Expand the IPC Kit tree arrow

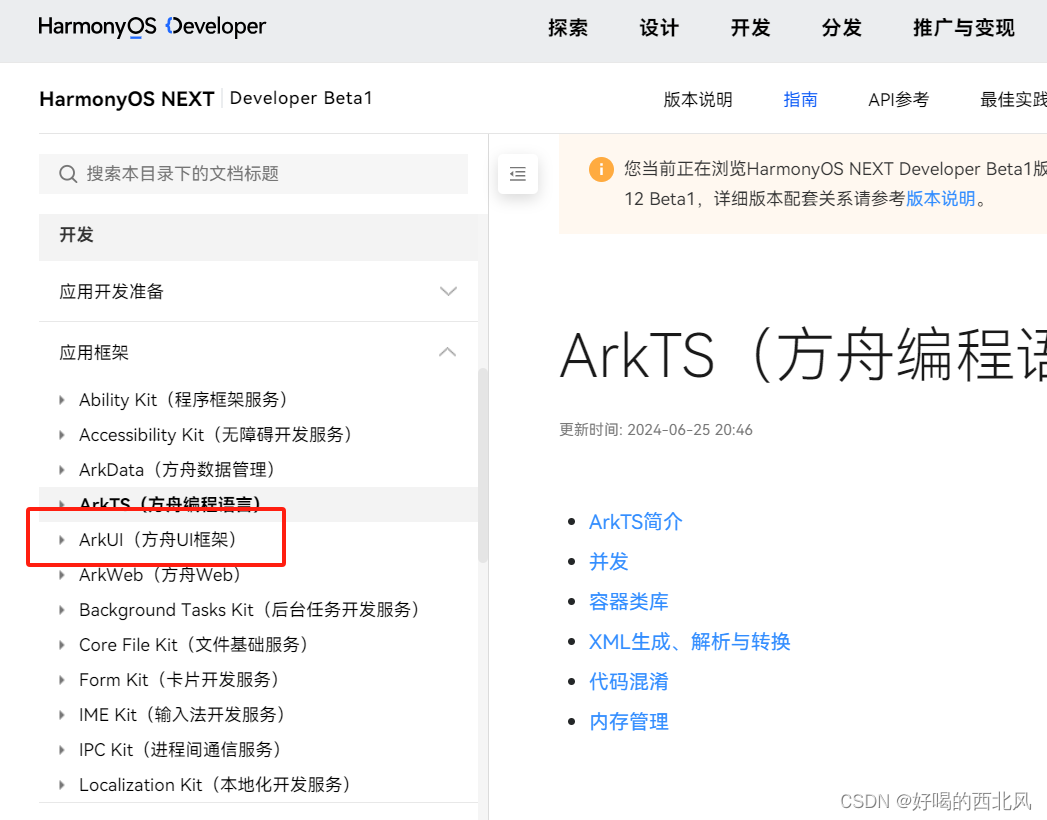click(x=61, y=750)
